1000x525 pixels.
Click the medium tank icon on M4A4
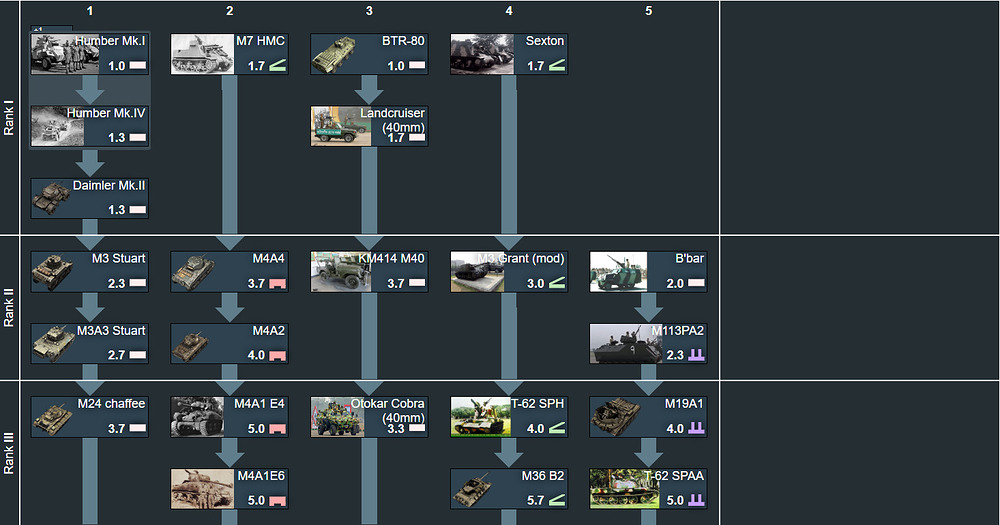[x=277, y=284]
